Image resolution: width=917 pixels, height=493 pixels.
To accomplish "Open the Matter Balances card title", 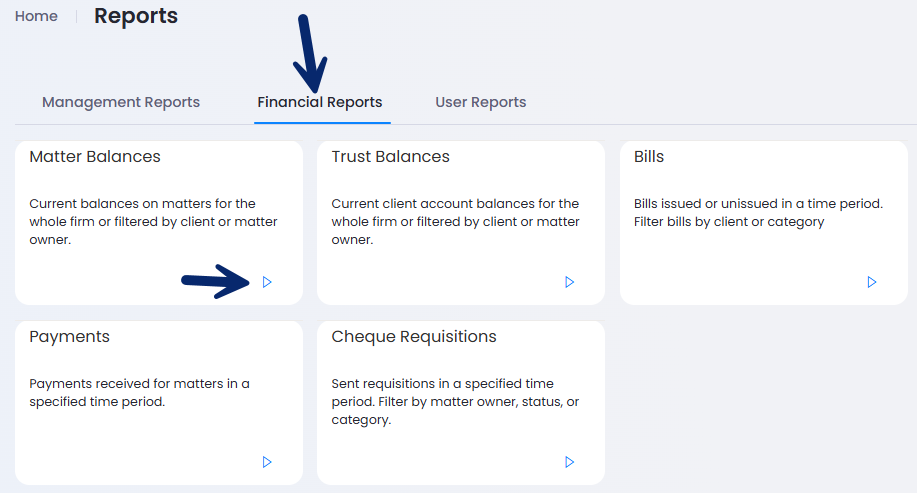I will pos(95,157).
